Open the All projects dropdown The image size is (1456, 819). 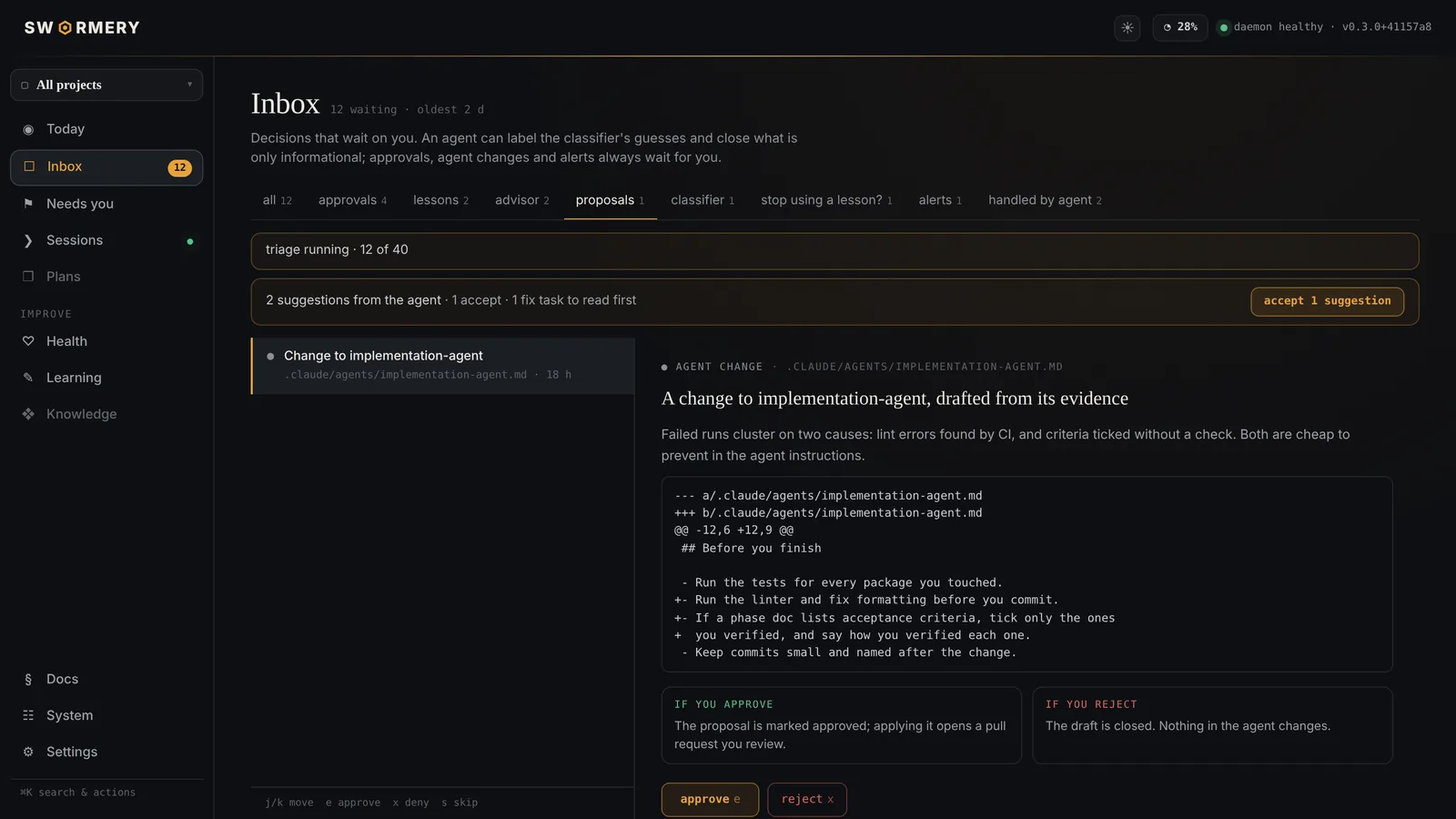(x=106, y=85)
